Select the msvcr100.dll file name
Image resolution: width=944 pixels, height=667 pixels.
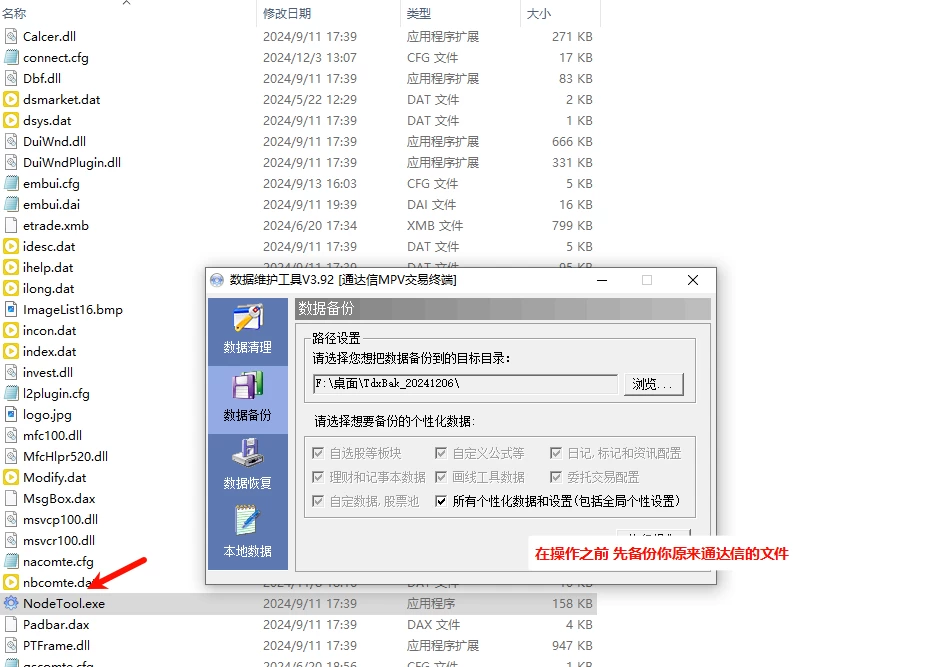coord(59,540)
